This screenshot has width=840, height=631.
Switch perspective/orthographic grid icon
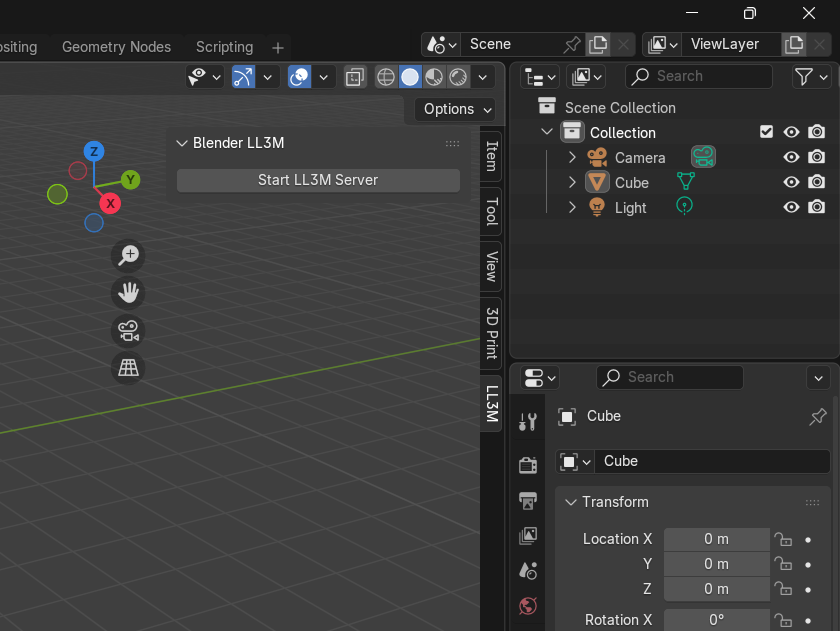[x=128, y=368]
